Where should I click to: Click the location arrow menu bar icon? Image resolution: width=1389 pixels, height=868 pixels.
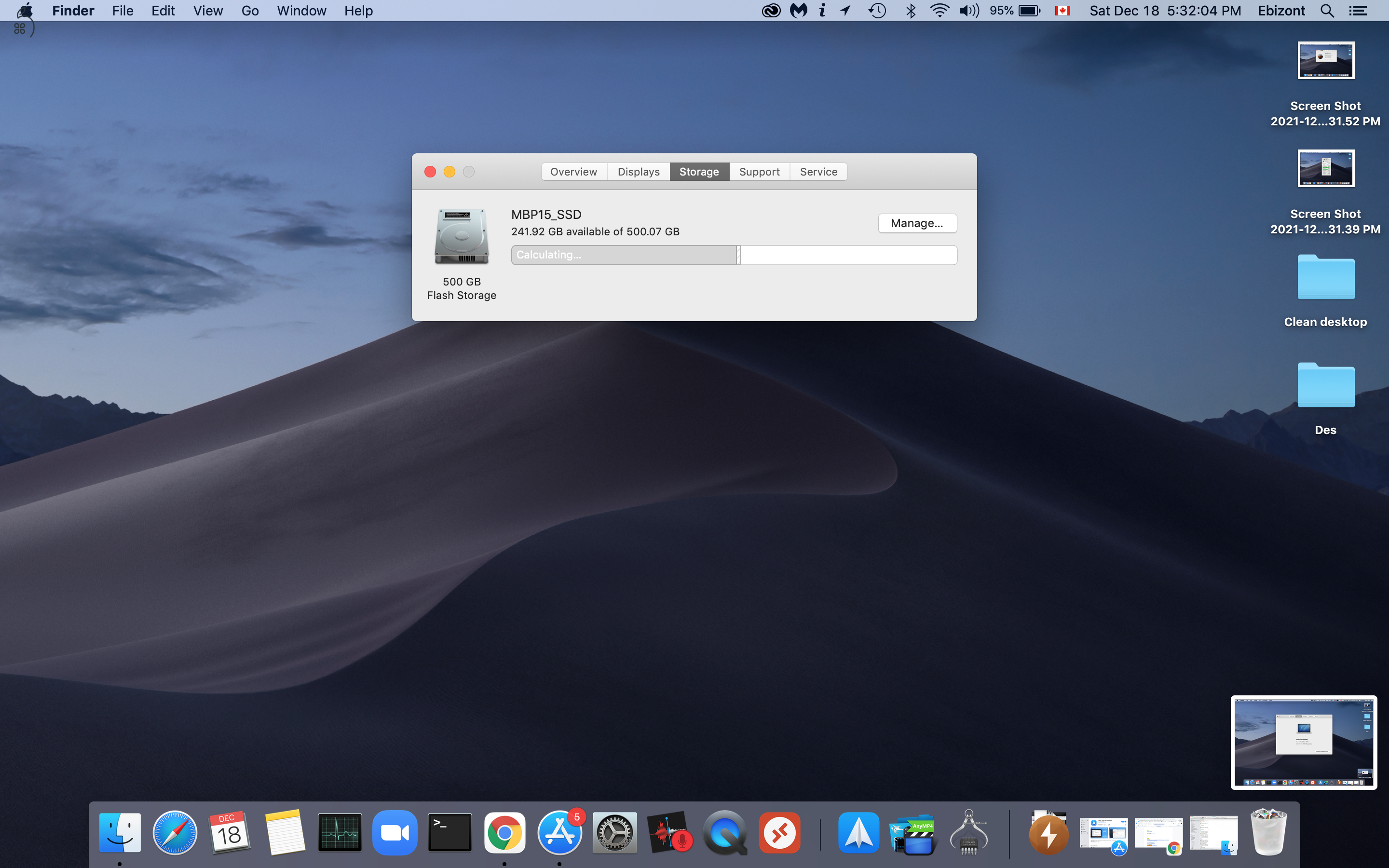coord(845,10)
